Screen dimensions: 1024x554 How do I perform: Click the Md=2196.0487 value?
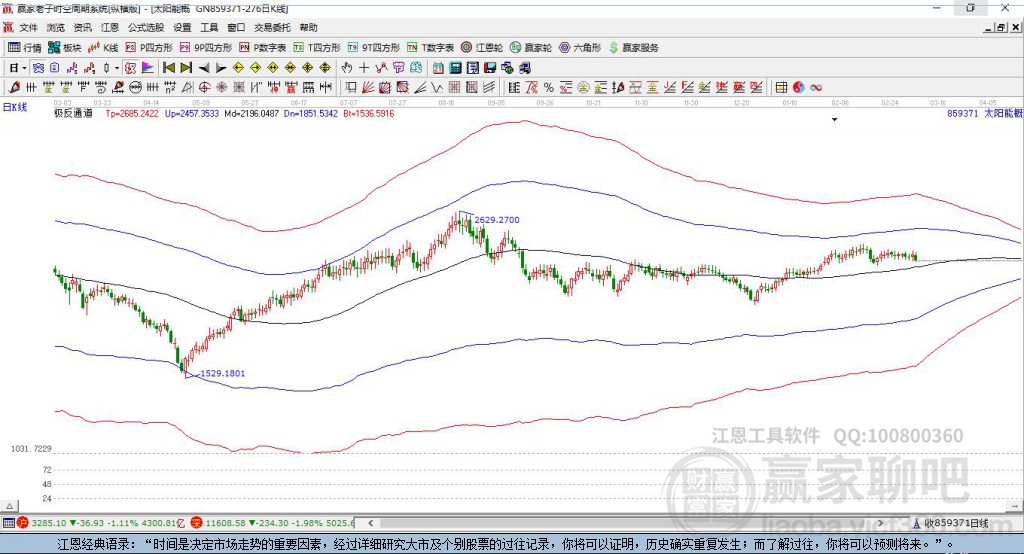pyautogui.click(x=251, y=114)
